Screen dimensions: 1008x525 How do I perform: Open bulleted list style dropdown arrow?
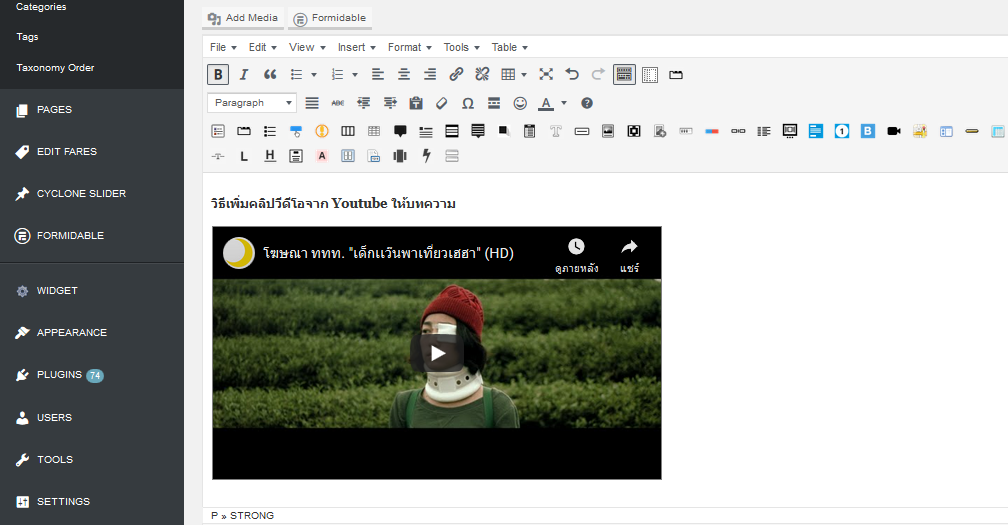pyautogui.click(x=314, y=75)
